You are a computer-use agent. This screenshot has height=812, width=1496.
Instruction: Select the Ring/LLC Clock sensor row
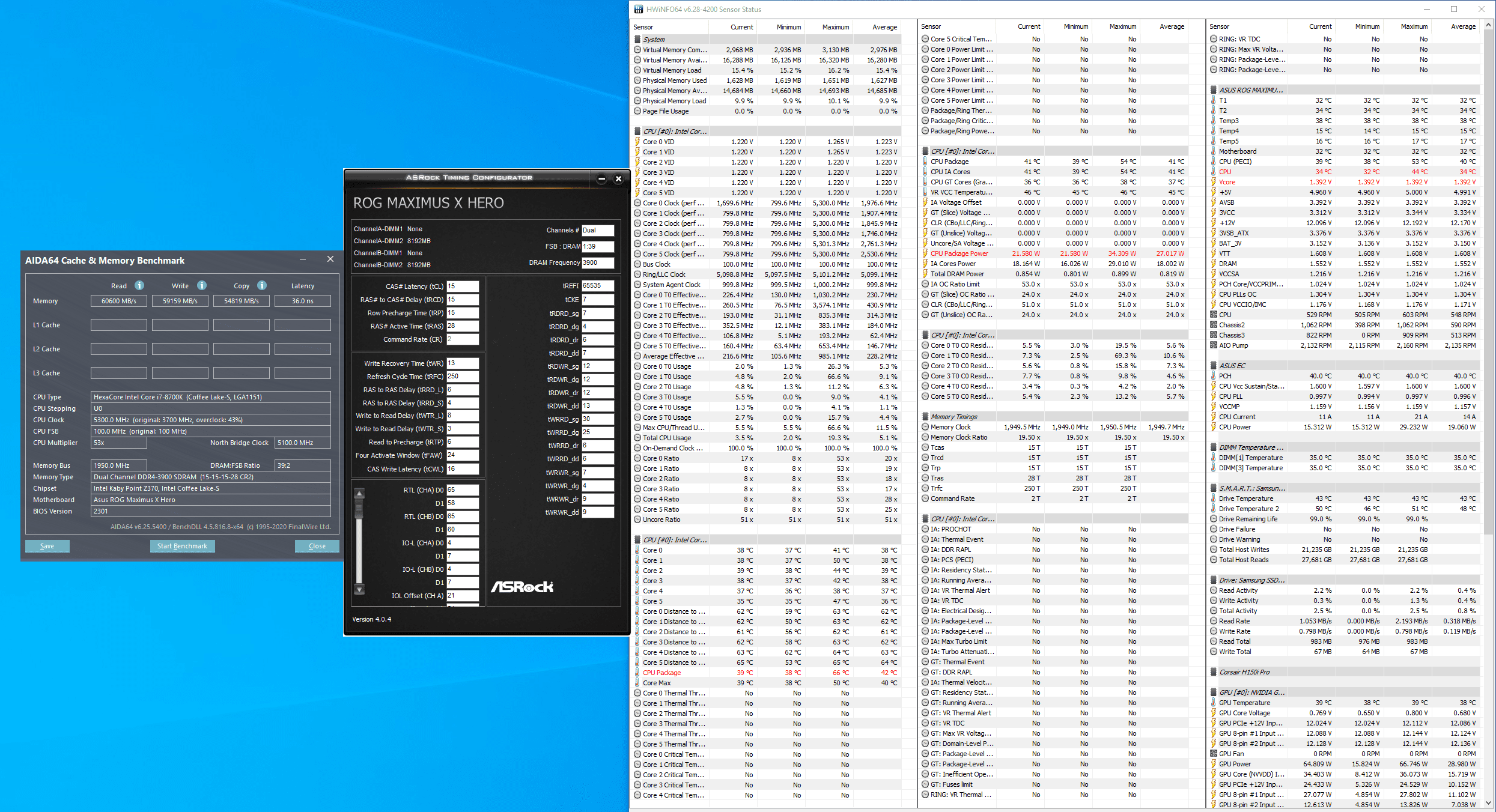(767, 274)
